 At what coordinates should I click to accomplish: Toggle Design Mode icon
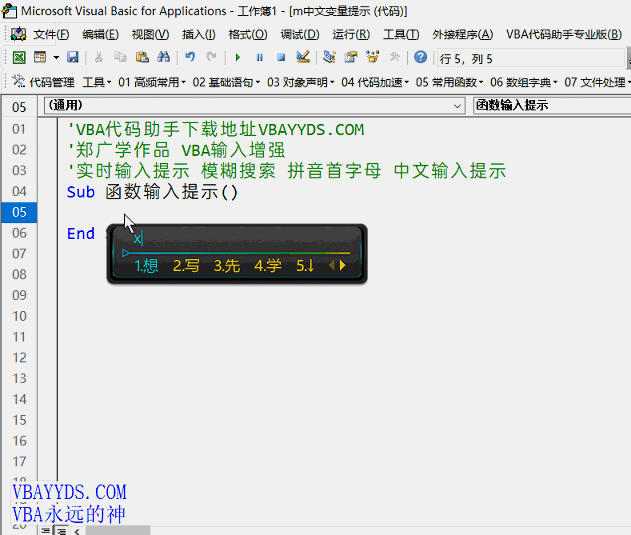[303, 58]
